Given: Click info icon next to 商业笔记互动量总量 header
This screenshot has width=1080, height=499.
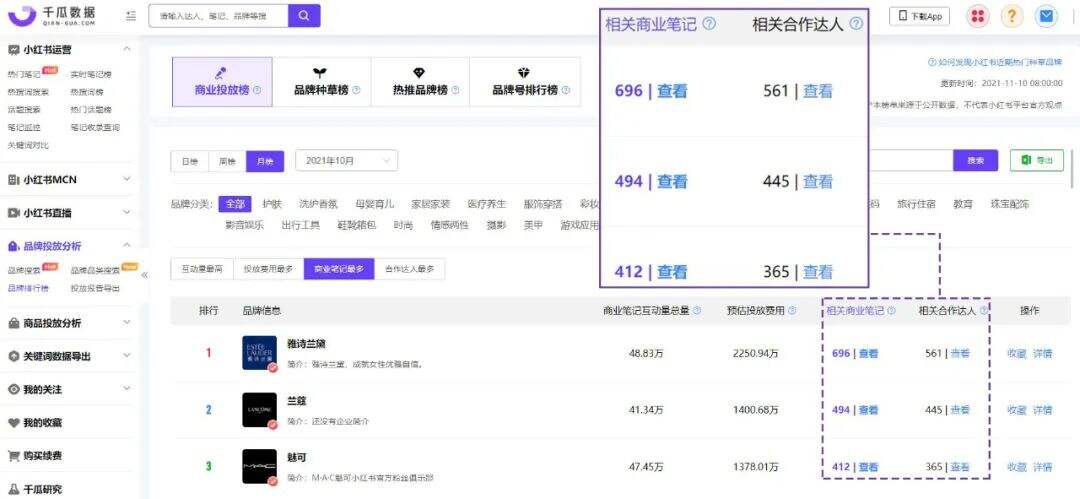Looking at the screenshot, I should tap(697, 311).
